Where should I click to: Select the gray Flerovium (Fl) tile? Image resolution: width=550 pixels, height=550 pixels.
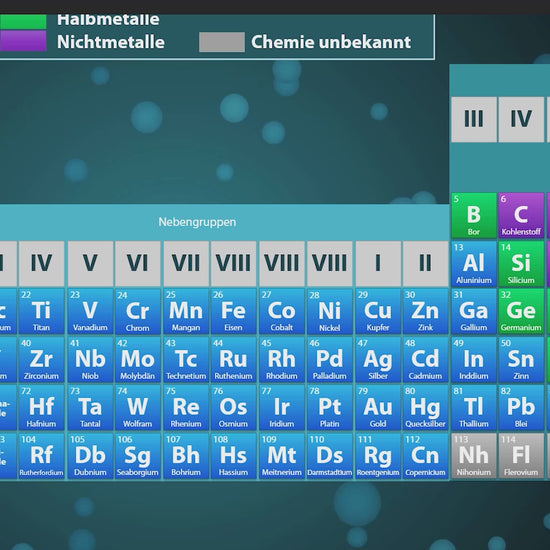pos(521,456)
